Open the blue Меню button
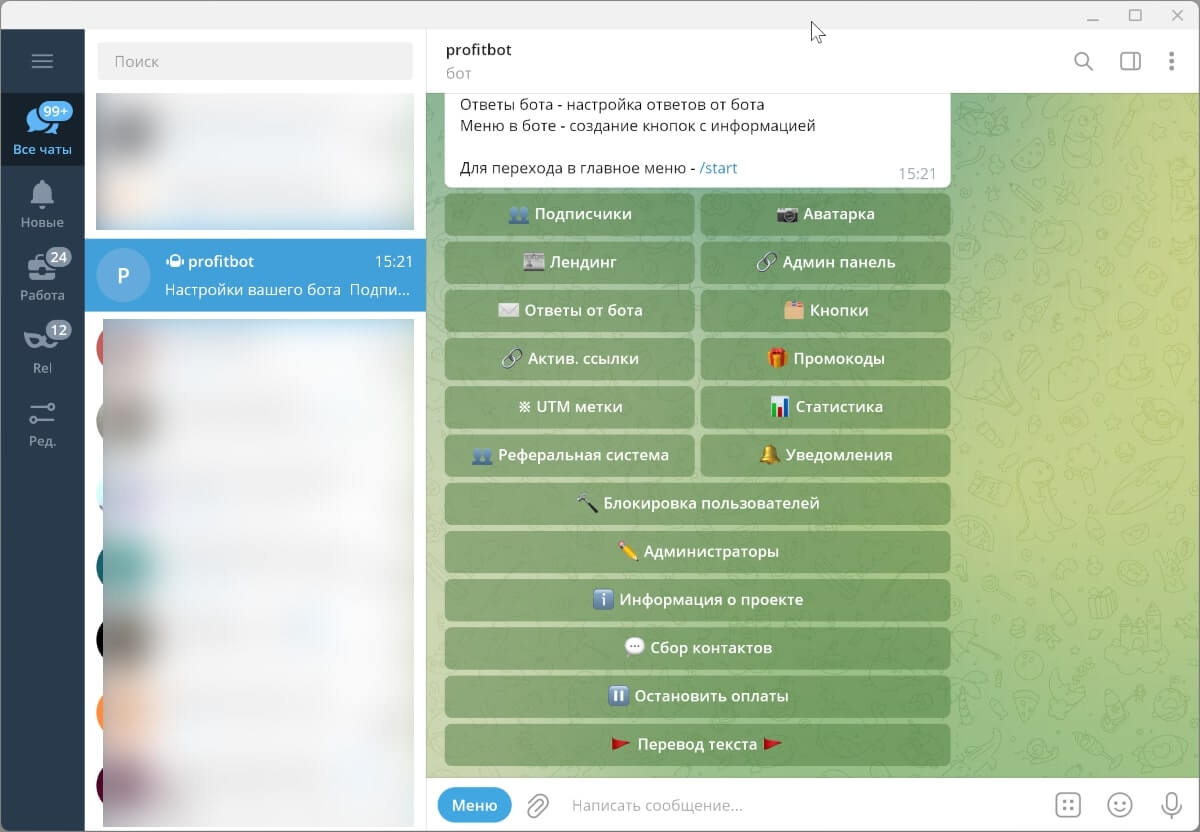 [474, 805]
